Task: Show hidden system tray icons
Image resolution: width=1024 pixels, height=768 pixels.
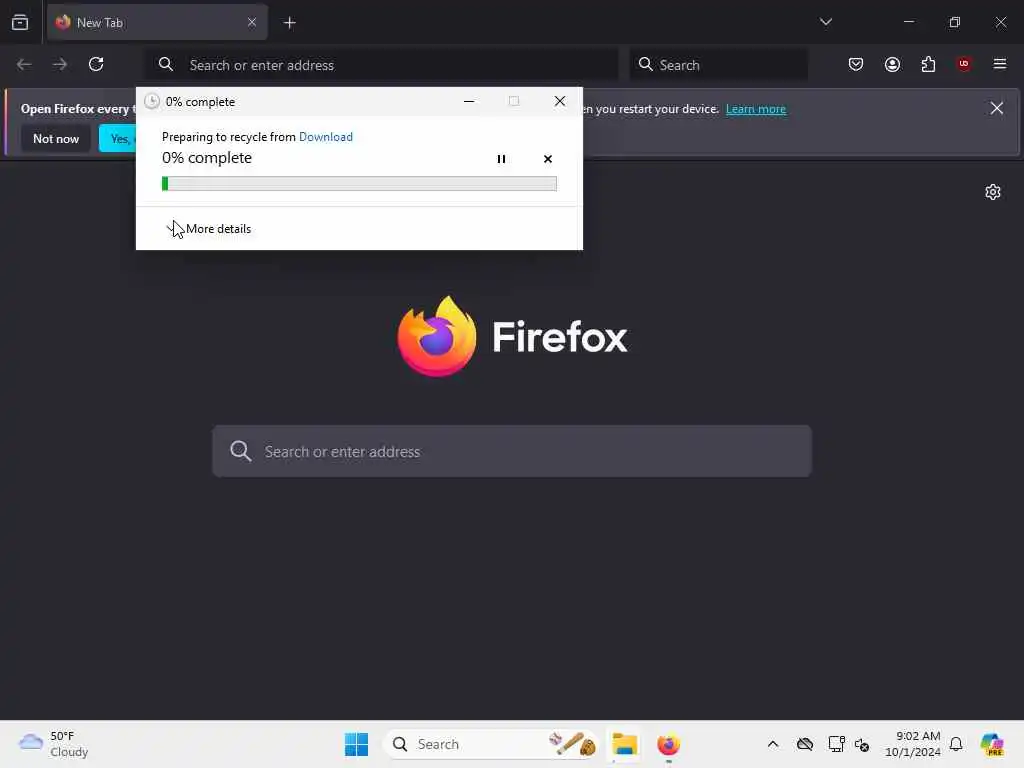Action: (x=773, y=744)
